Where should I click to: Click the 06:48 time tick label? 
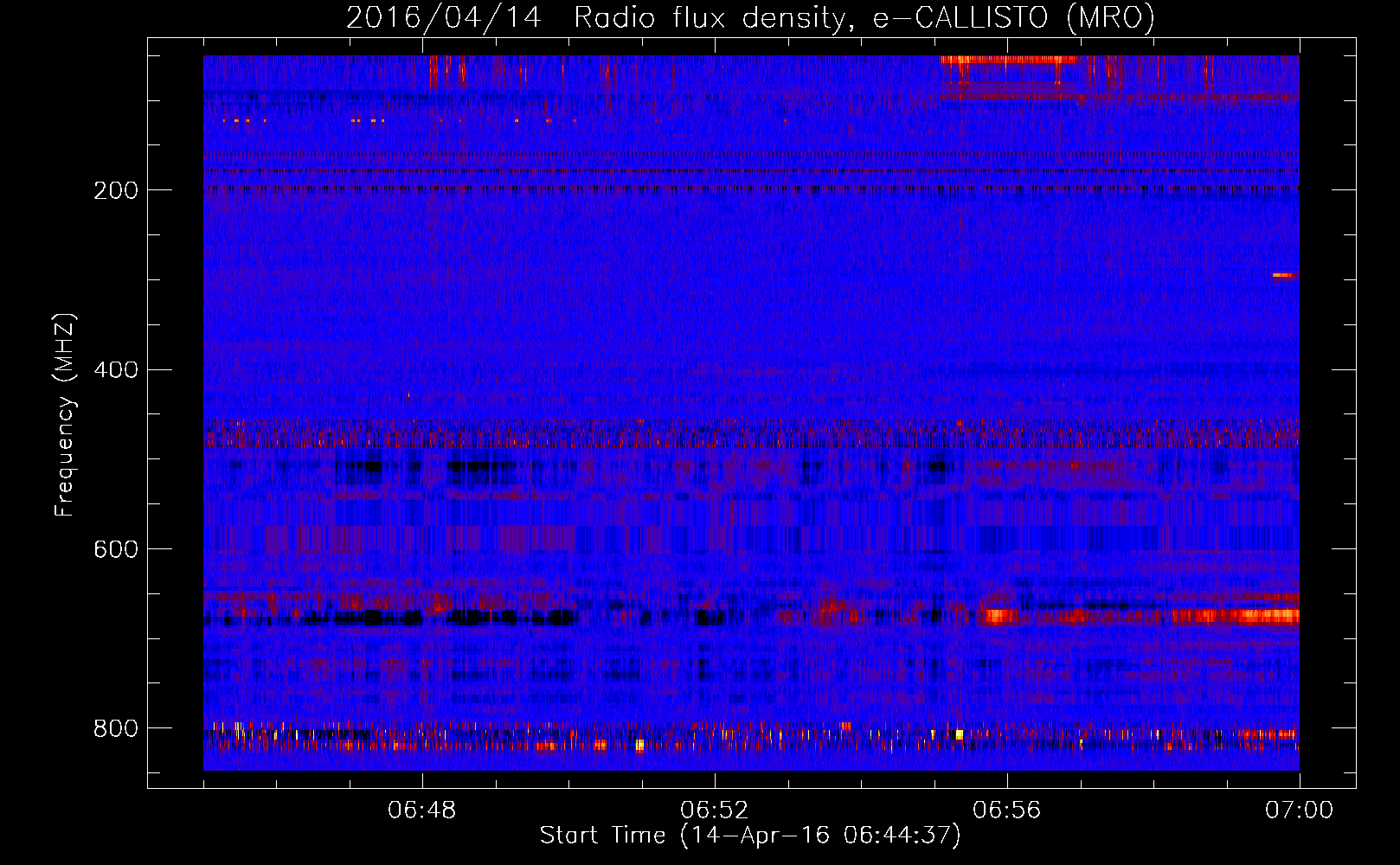click(422, 811)
